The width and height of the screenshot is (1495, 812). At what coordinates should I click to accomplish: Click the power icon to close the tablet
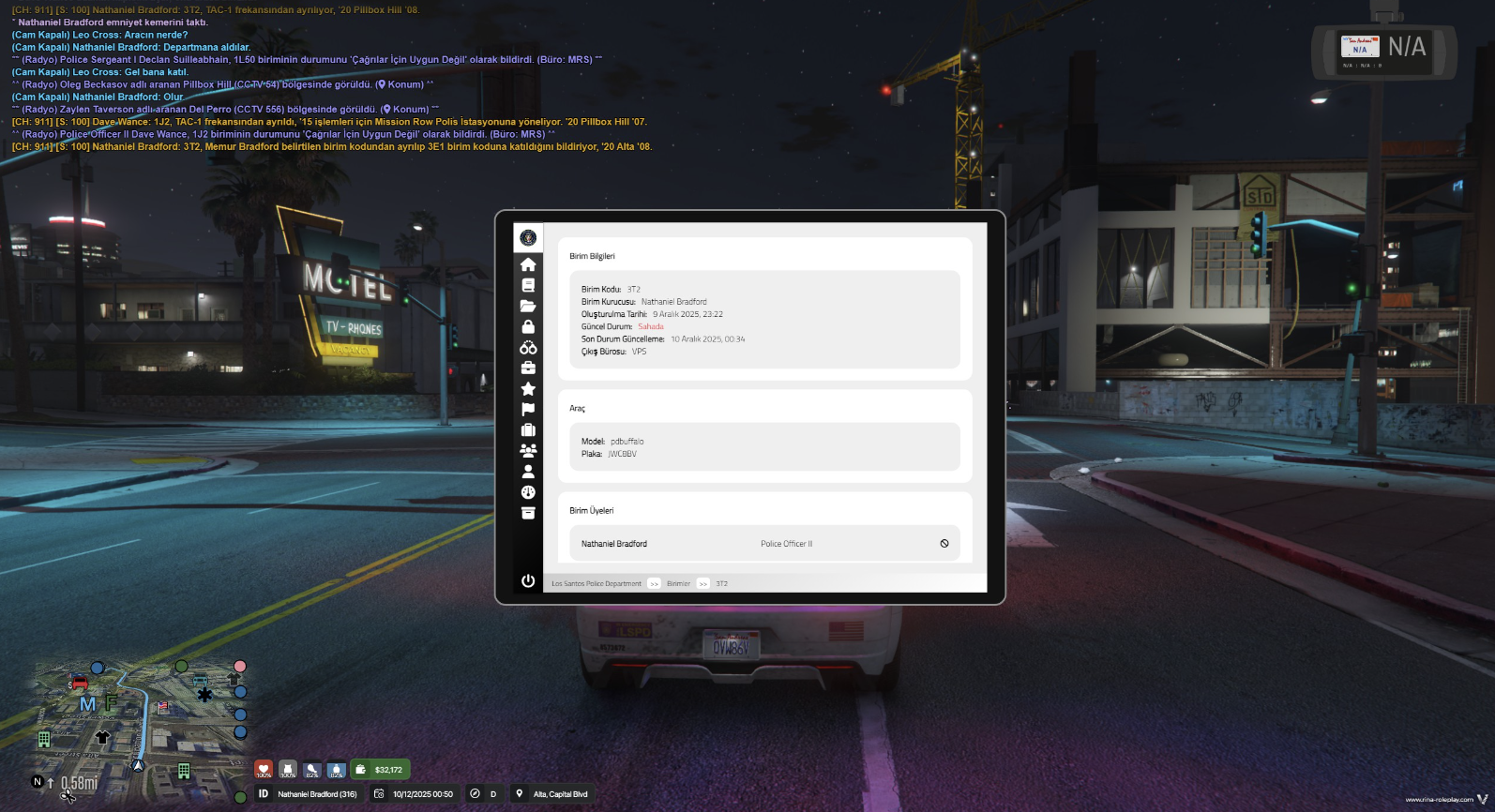[528, 581]
